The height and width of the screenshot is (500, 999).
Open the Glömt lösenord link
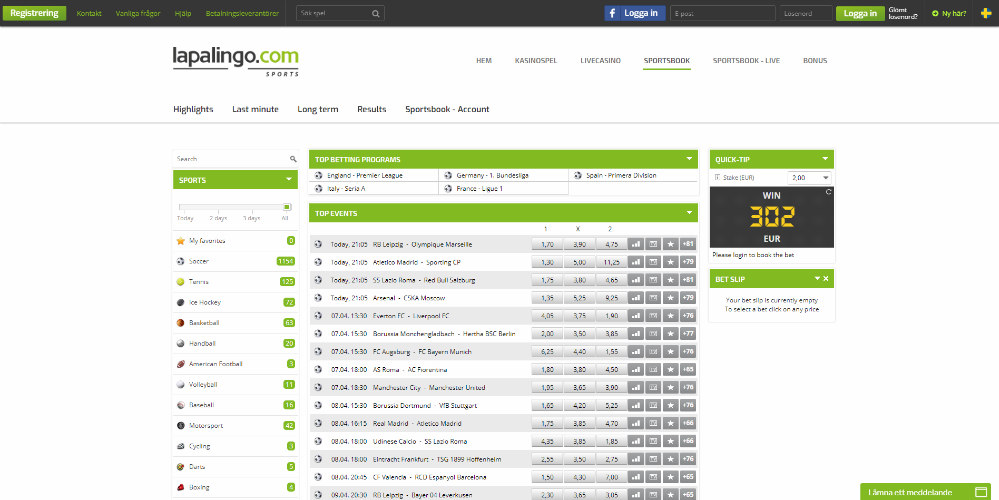(x=903, y=13)
